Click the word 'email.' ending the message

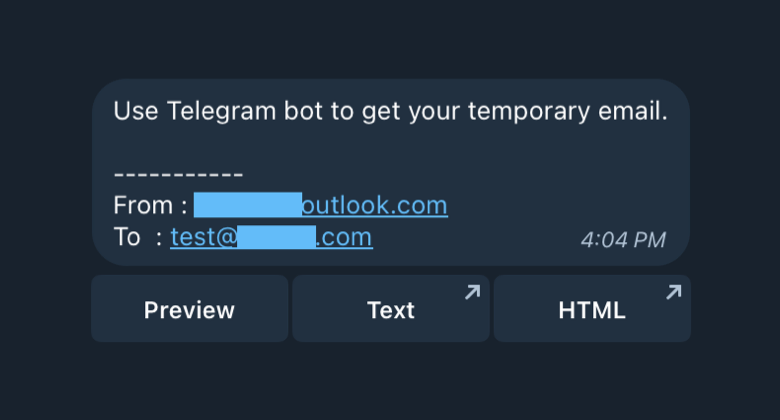tap(633, 111)
